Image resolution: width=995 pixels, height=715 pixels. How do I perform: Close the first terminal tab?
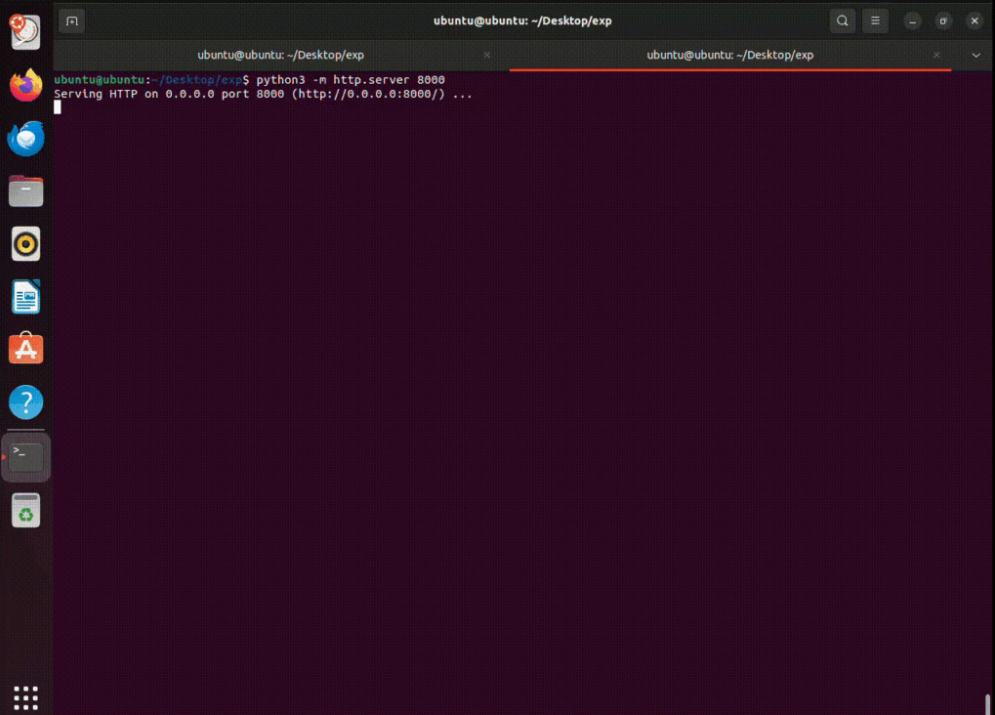click(x=487, y=55)
